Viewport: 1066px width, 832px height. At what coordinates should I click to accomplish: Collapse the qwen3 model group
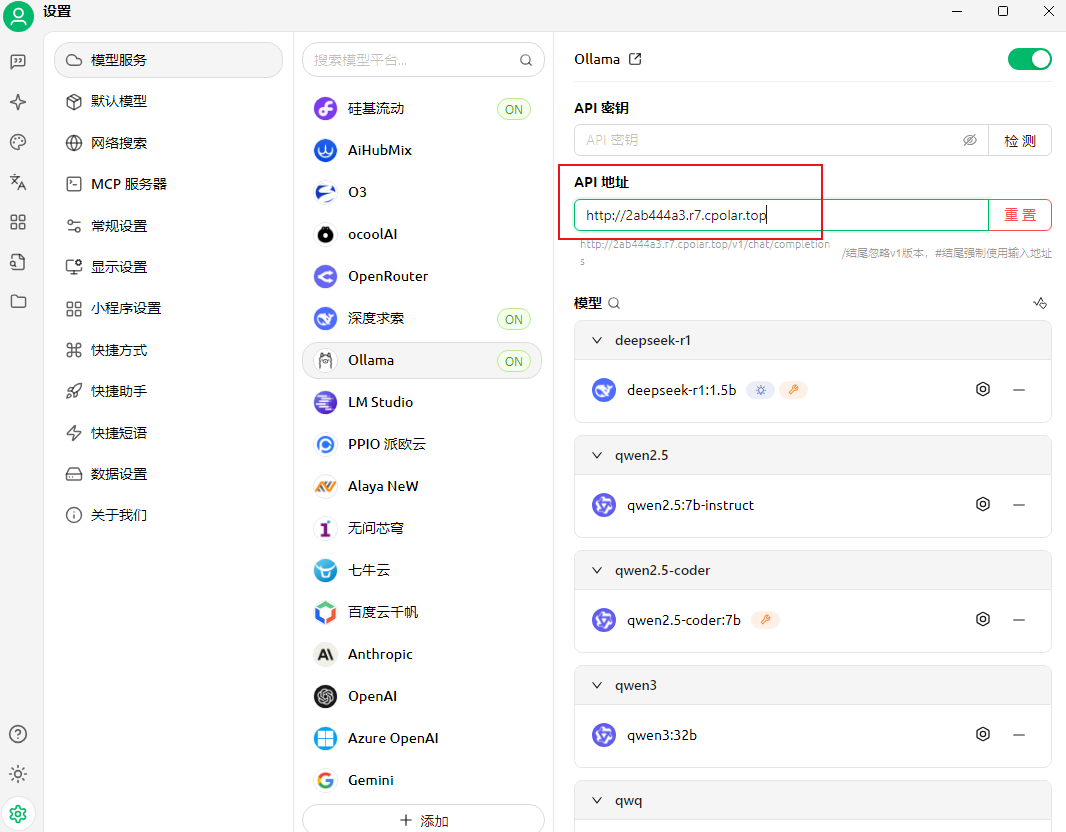point(597,685)
